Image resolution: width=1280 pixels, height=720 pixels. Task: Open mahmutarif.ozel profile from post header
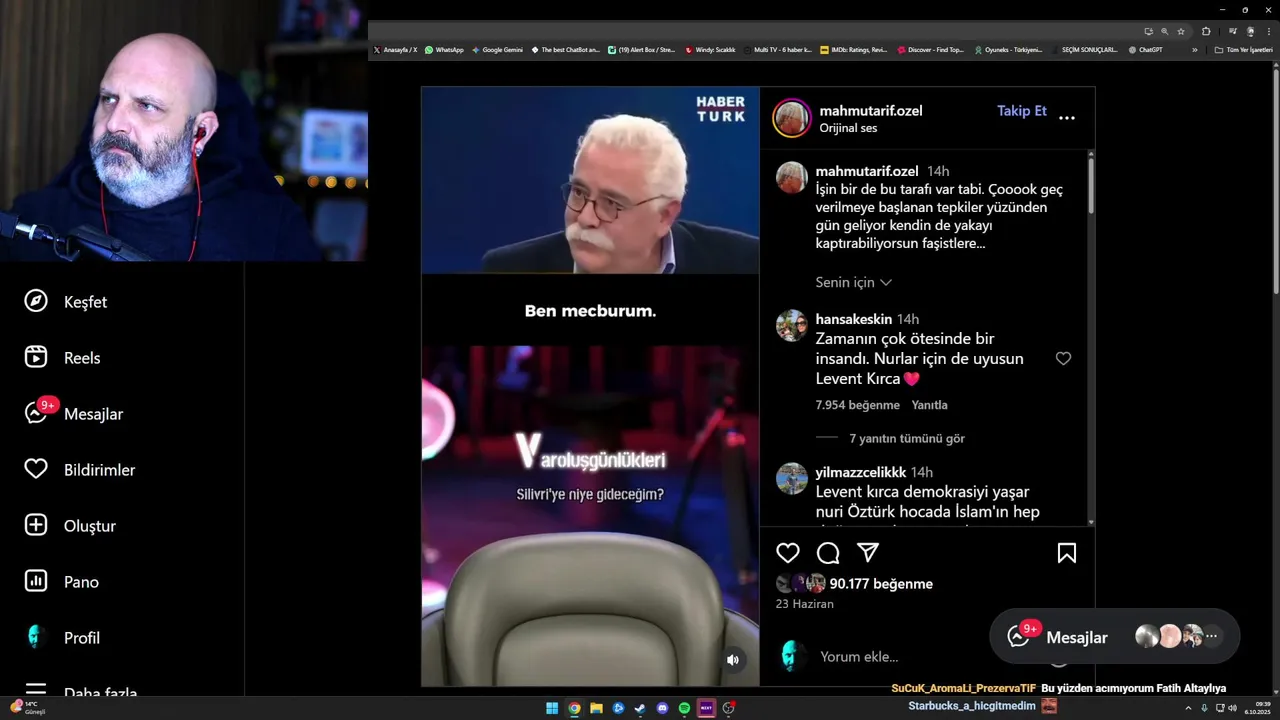click(x=871, y=111)
